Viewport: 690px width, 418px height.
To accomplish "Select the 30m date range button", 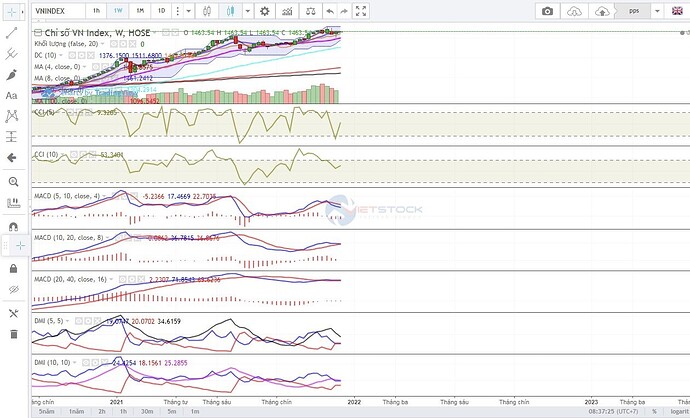I will (147, 411).
